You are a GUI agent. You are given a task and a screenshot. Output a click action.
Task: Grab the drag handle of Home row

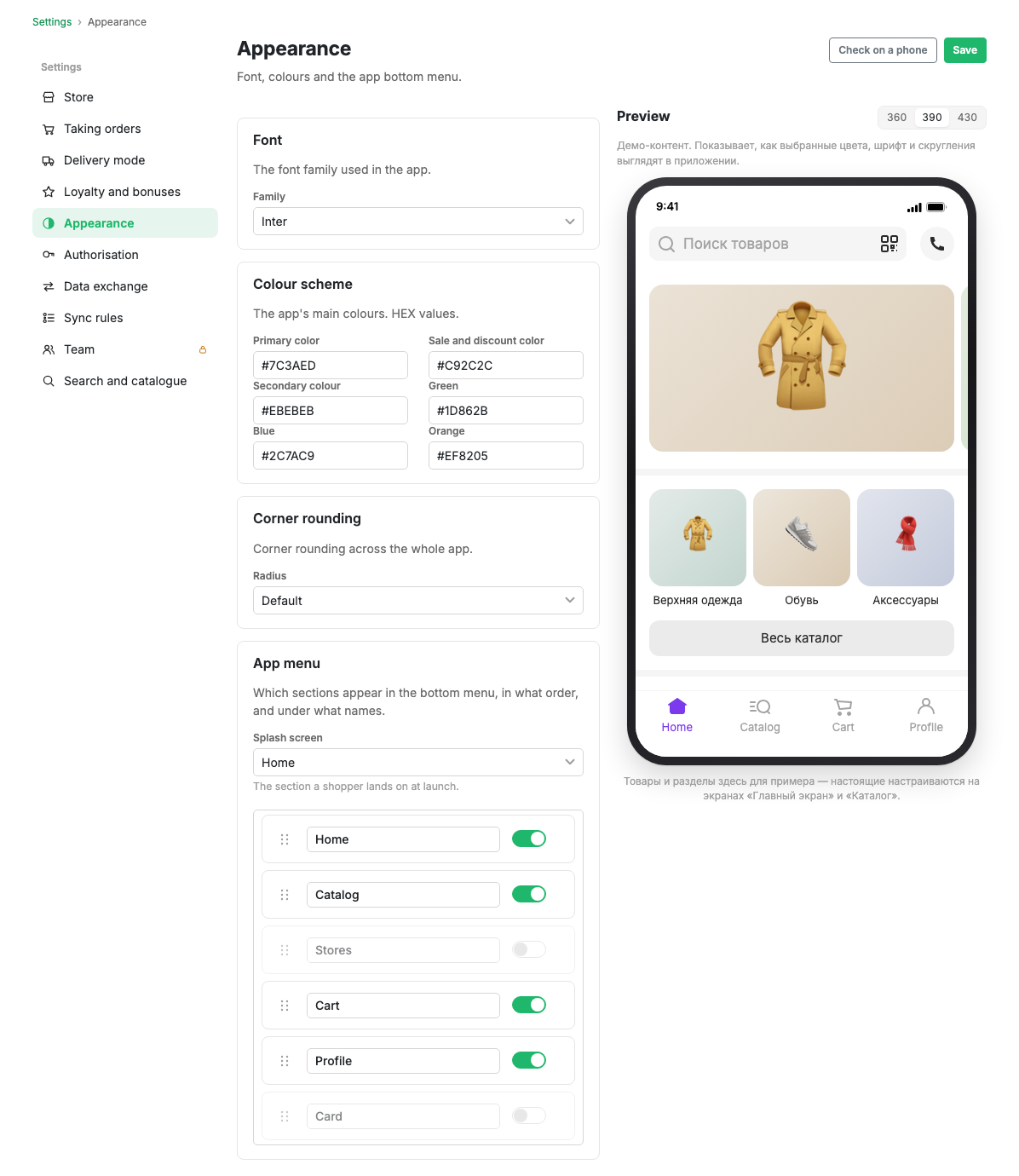285,839
